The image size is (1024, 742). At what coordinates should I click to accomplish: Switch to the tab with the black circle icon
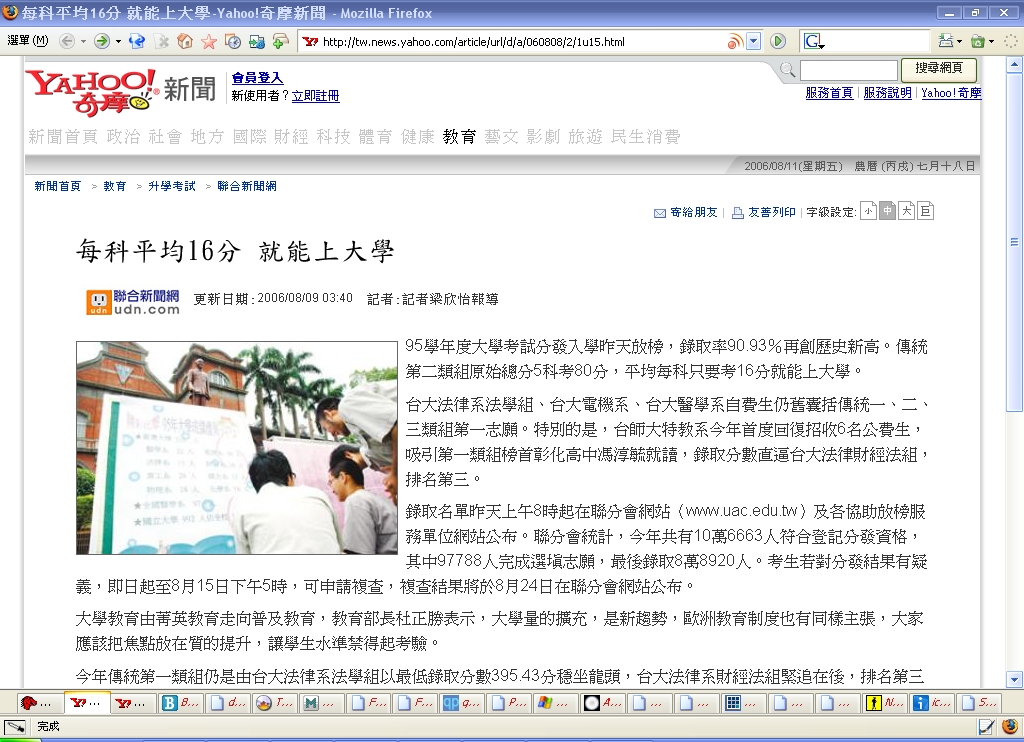pos(604,703)
